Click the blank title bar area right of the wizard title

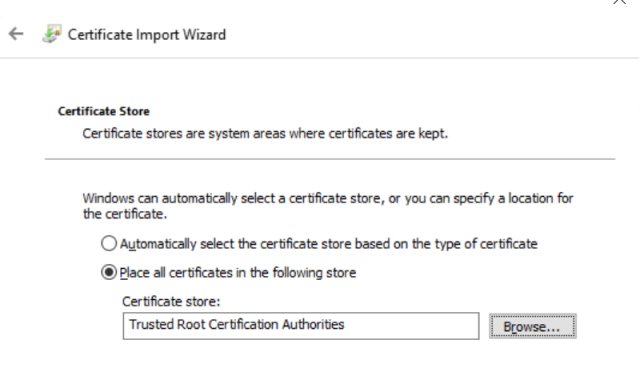416,34
